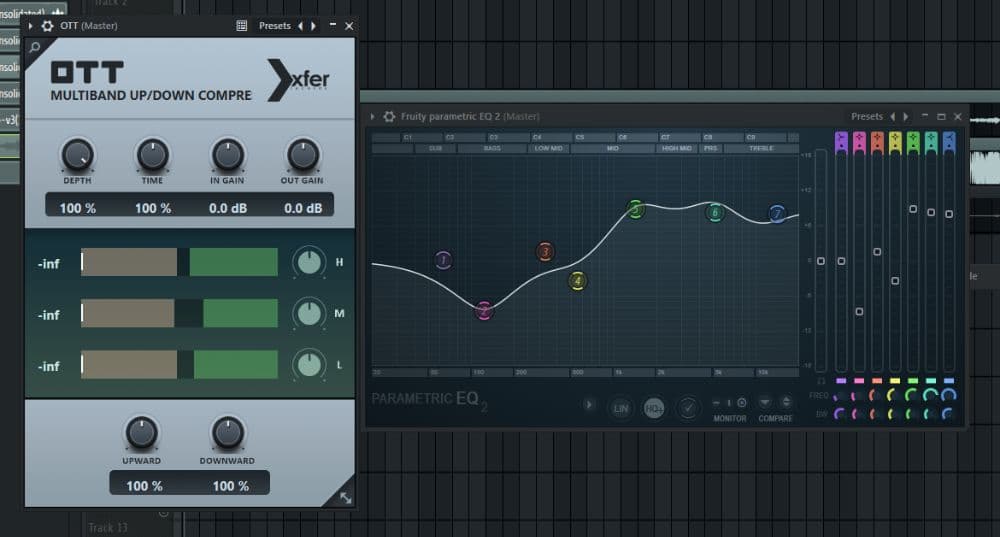The height and width of the screenshot is (537, 1000).
Task: Expand Fruity parametric EQ 2 window menu arrow
Action: (372, 116)
